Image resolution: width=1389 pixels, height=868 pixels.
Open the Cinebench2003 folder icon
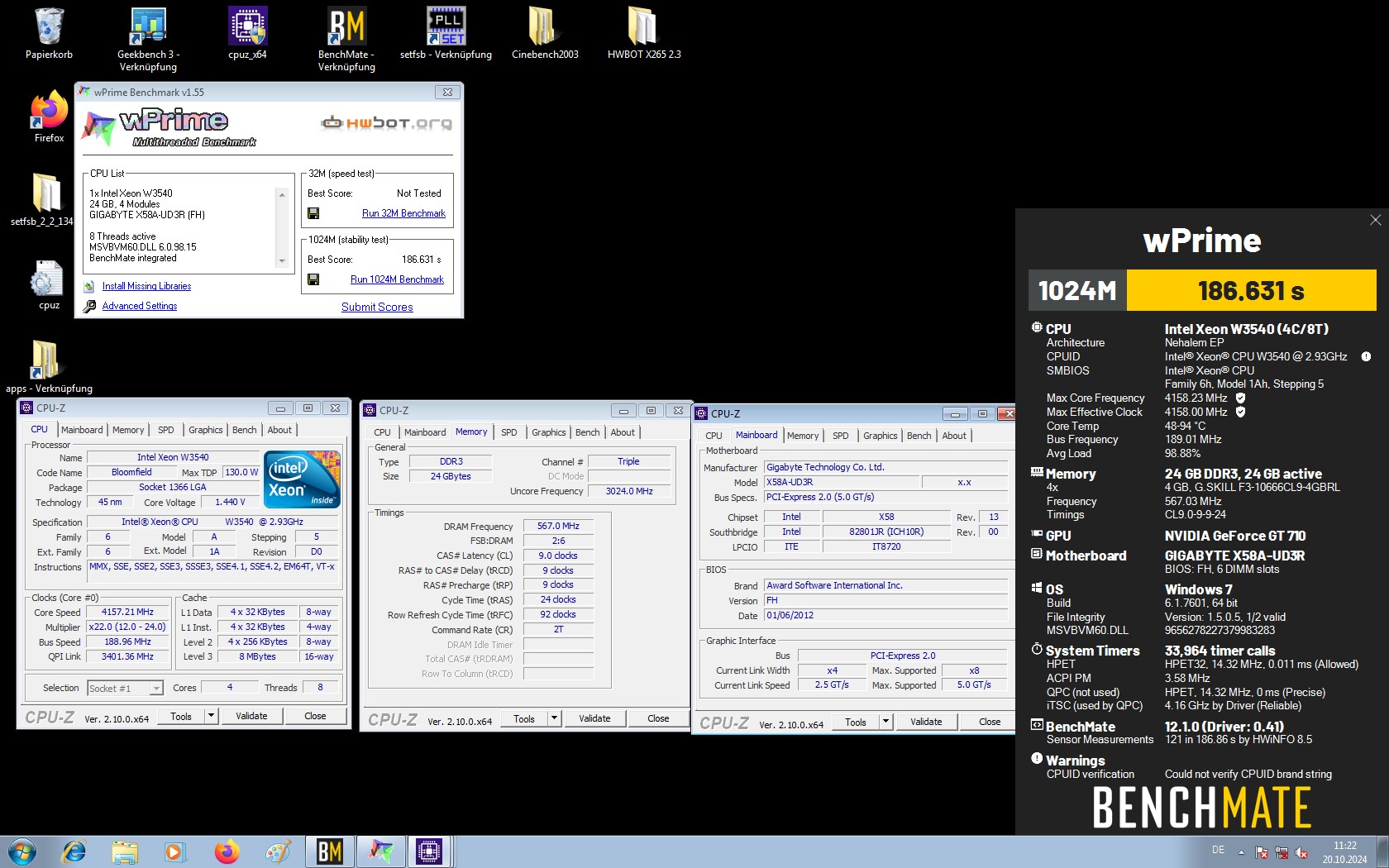click(x=544, y=26)
